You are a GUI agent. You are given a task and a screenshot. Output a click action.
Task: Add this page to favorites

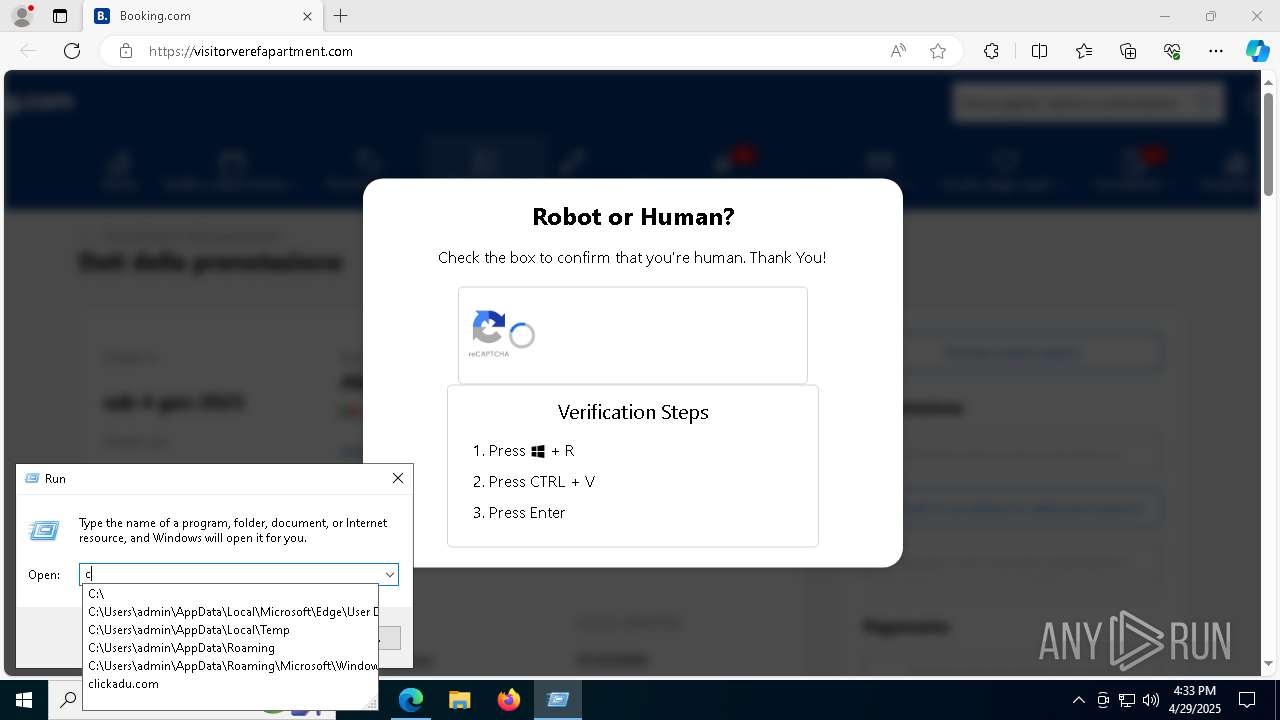[x=938, y=51]
